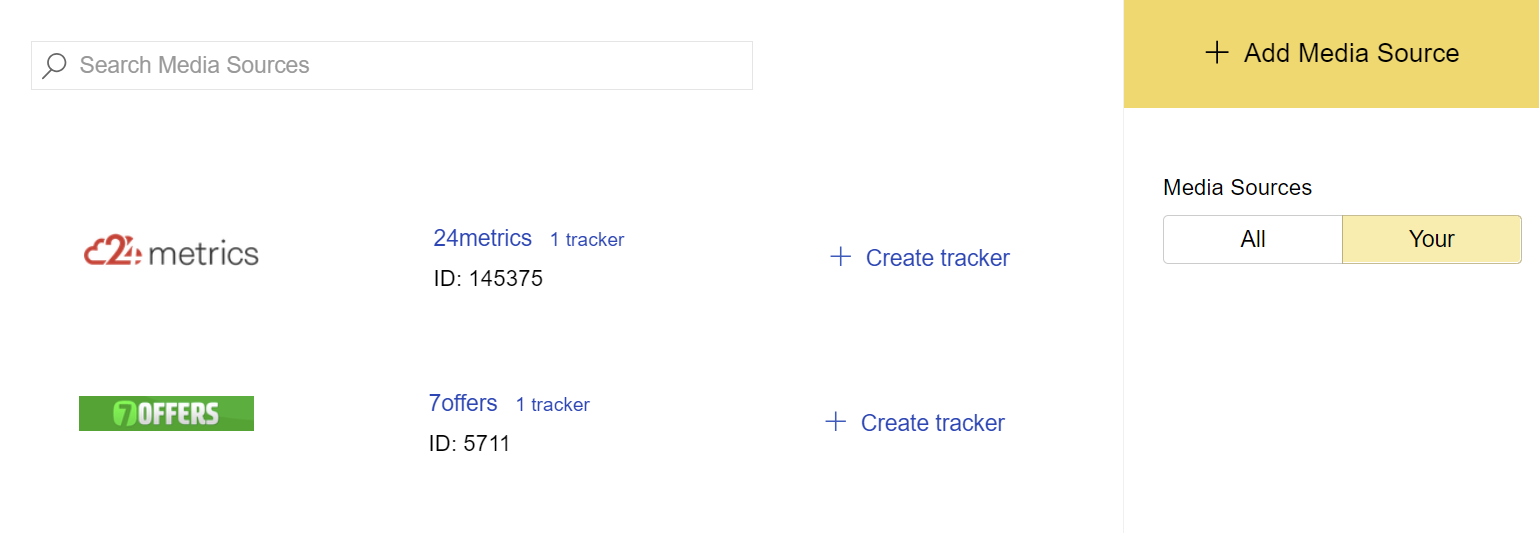1539x533 pixels.
Task: Create tracker for 24metrics
Action: (938, 258)
